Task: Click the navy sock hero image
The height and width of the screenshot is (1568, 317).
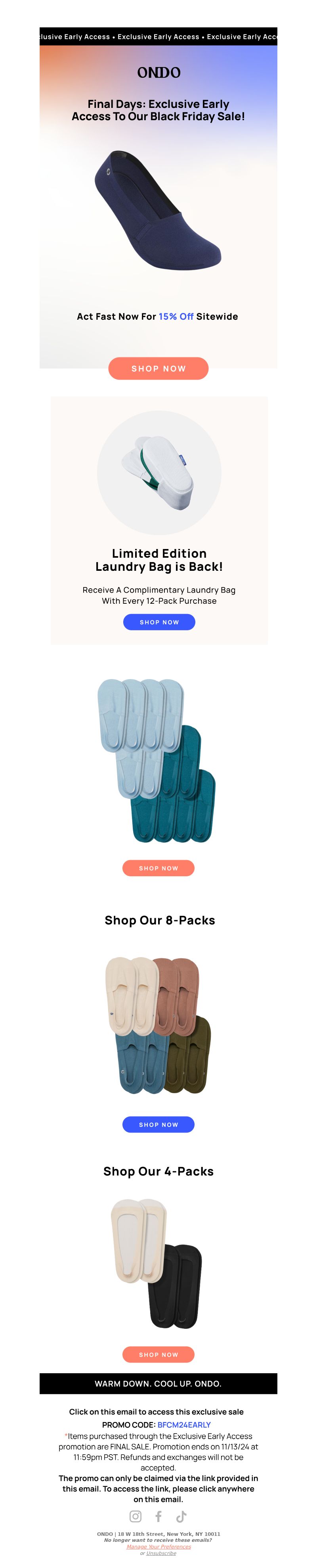Action: pyautogui.click(x=158, y=210)
